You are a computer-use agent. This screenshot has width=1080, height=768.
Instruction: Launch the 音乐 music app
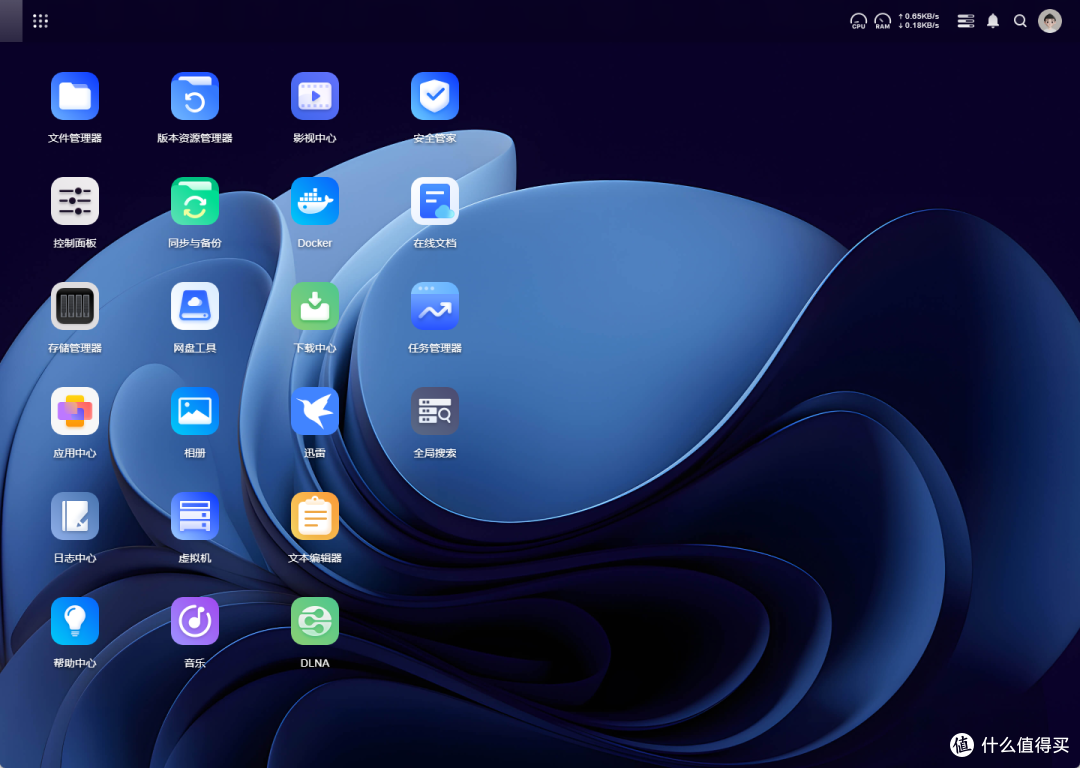click(x=195, y=621)
